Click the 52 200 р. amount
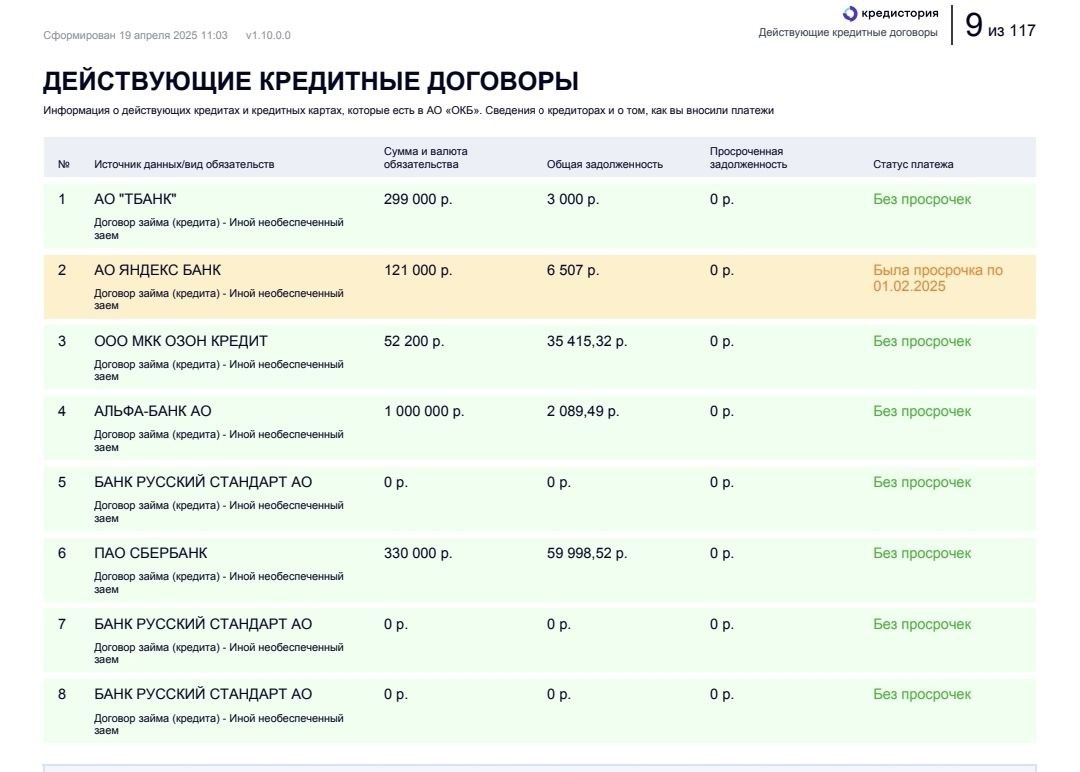This screenshot has width=1080, height=772. click(x=413, y=341)
